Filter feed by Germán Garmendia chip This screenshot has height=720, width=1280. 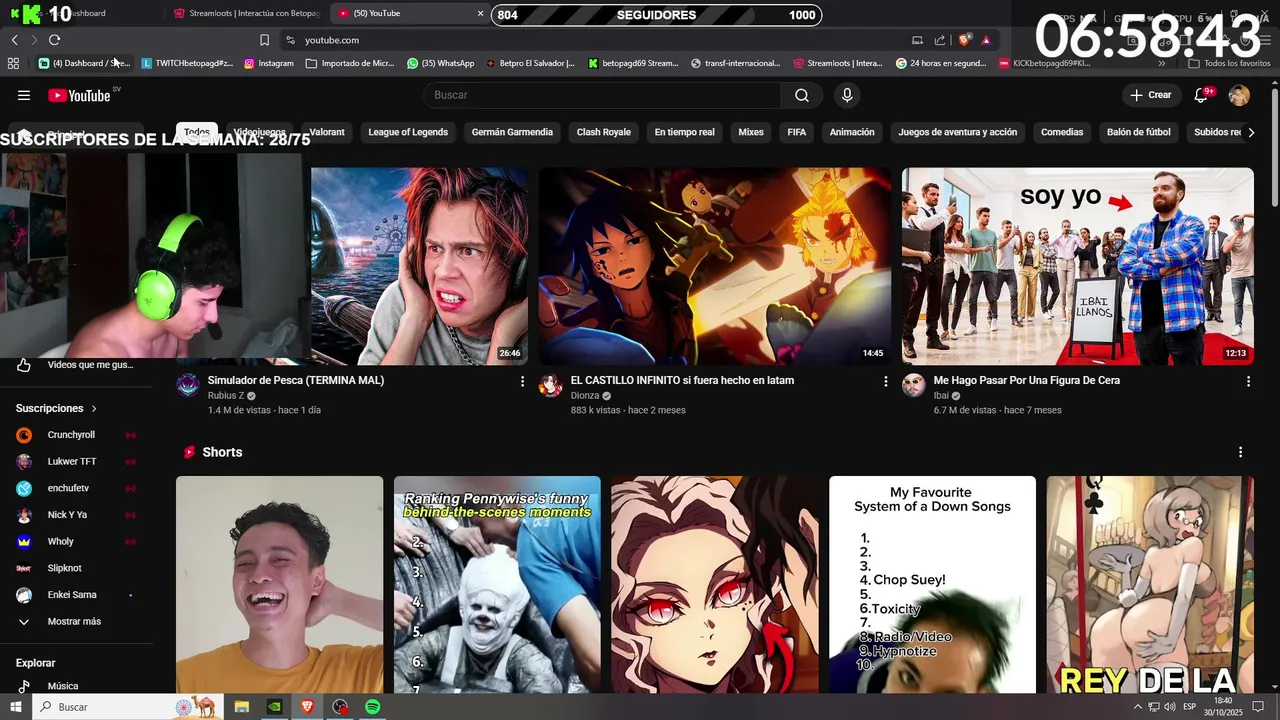click(x=512, y=132)
